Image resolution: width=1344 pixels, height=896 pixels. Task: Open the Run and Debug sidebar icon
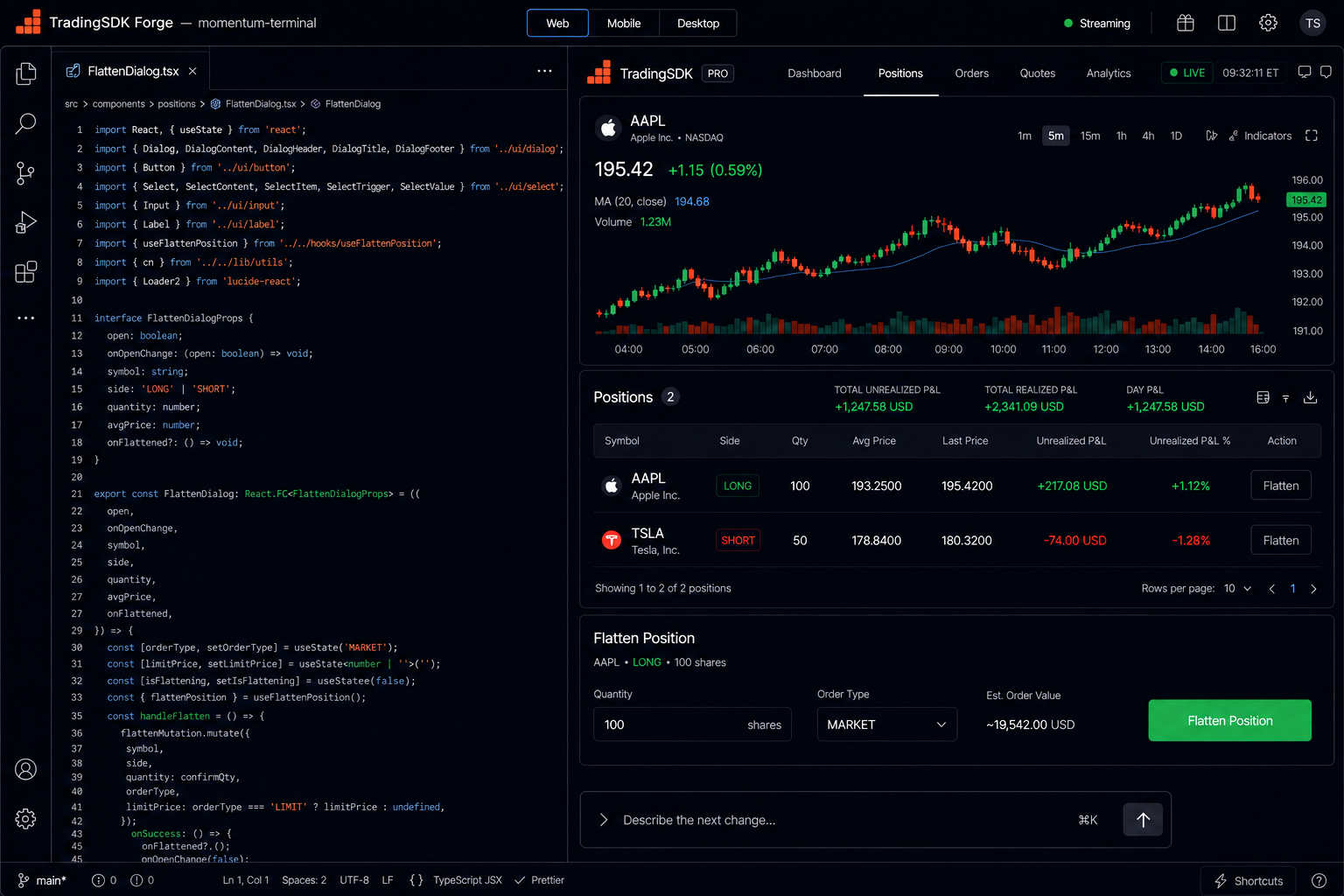click(26, 222)
